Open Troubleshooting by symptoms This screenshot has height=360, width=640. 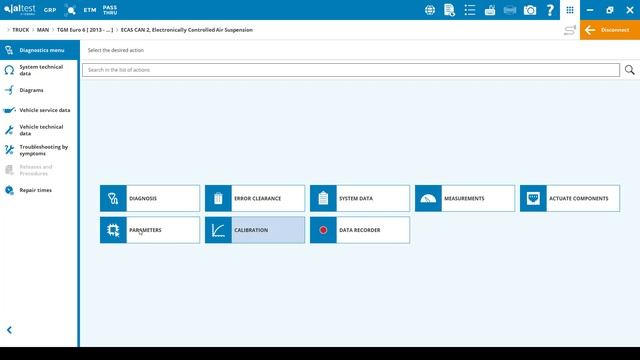pos(39,150)
